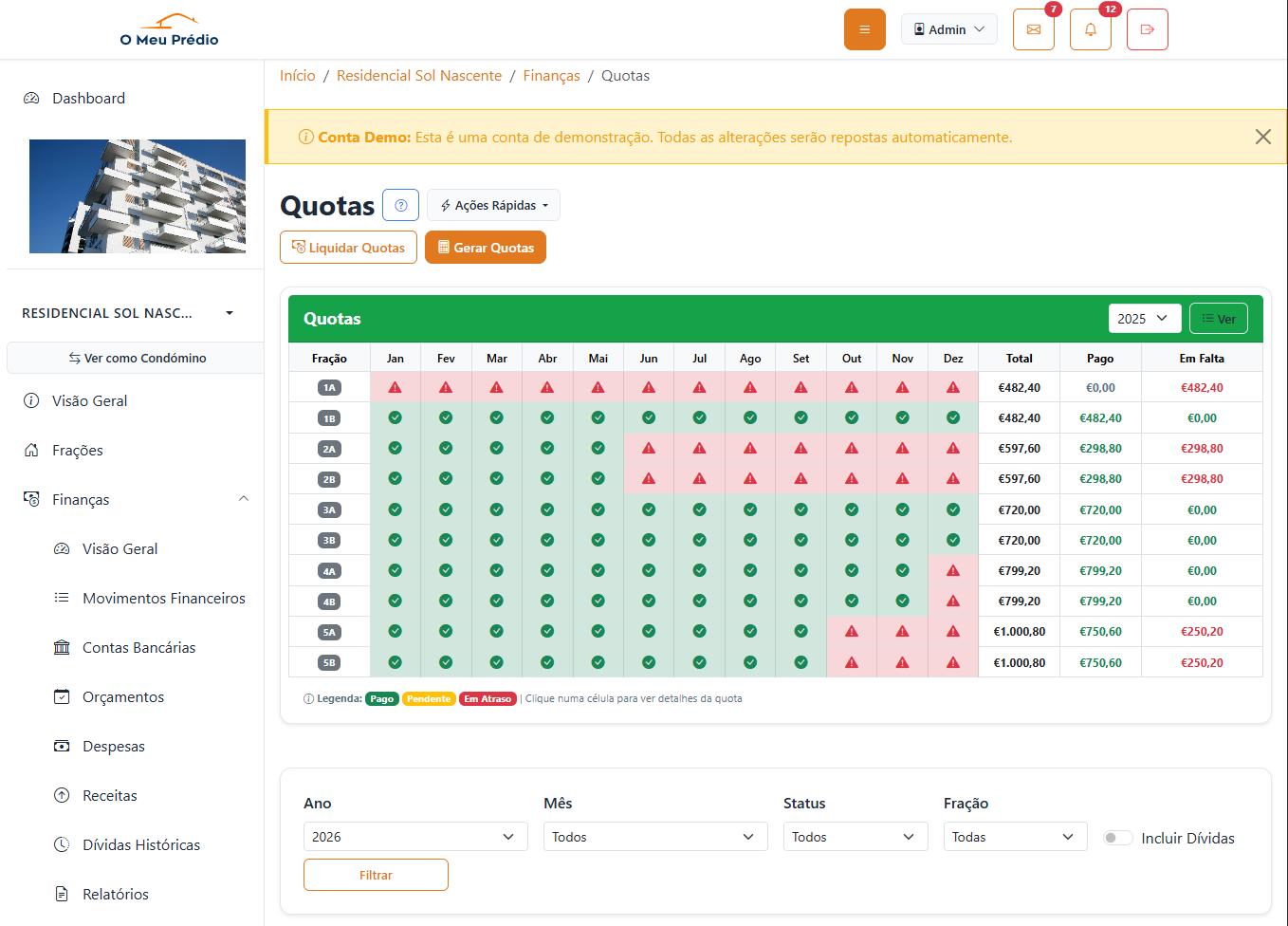Click overdue warning icon for 1A January
Screen dimensions: 1288x926
pos(395,387)
